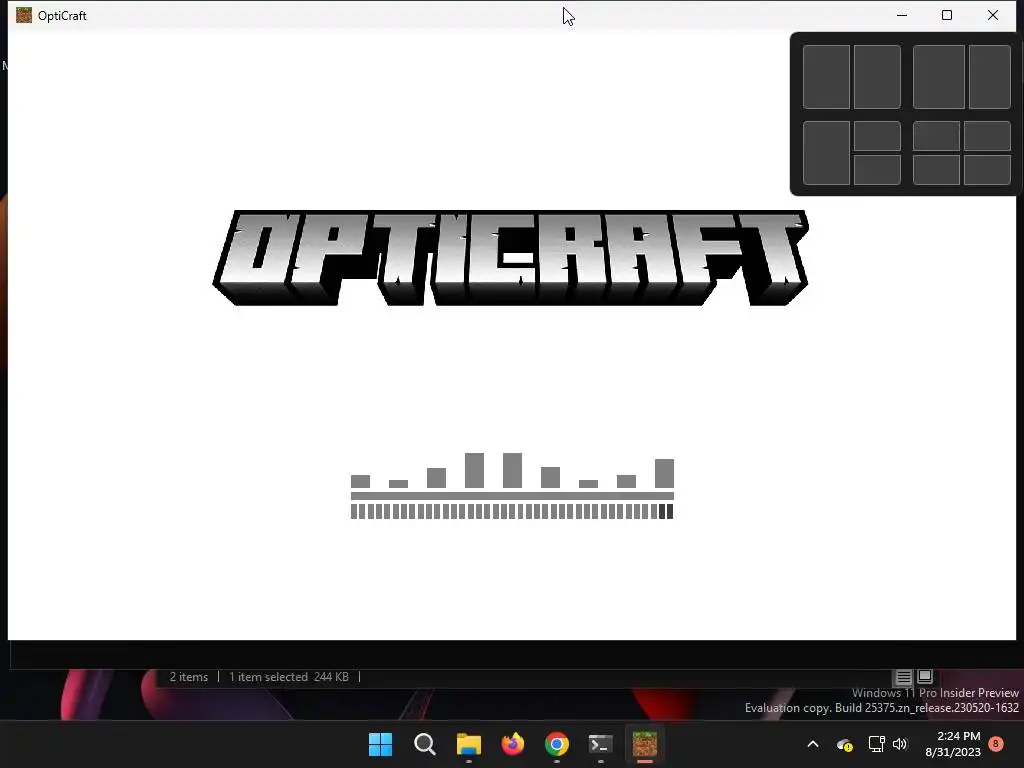Open the Windows Start menu
This screenshot has height=768, width=1024.
pos(380,744)
